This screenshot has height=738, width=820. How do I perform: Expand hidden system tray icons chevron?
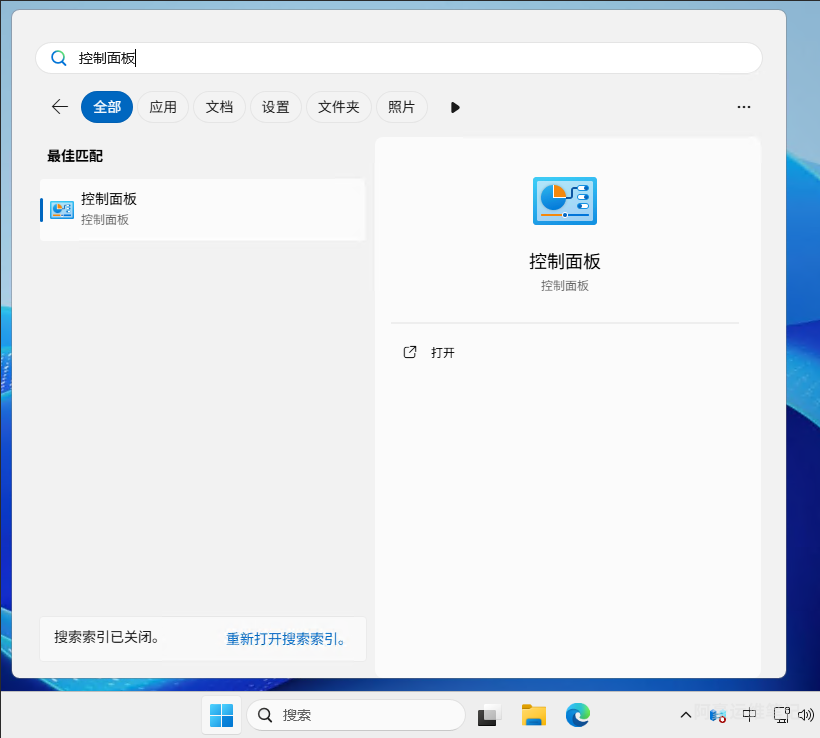686,715
